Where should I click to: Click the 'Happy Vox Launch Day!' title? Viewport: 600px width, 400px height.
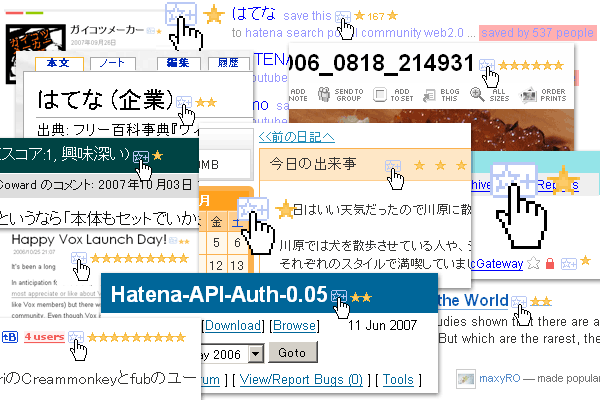(x=89, y=240)
